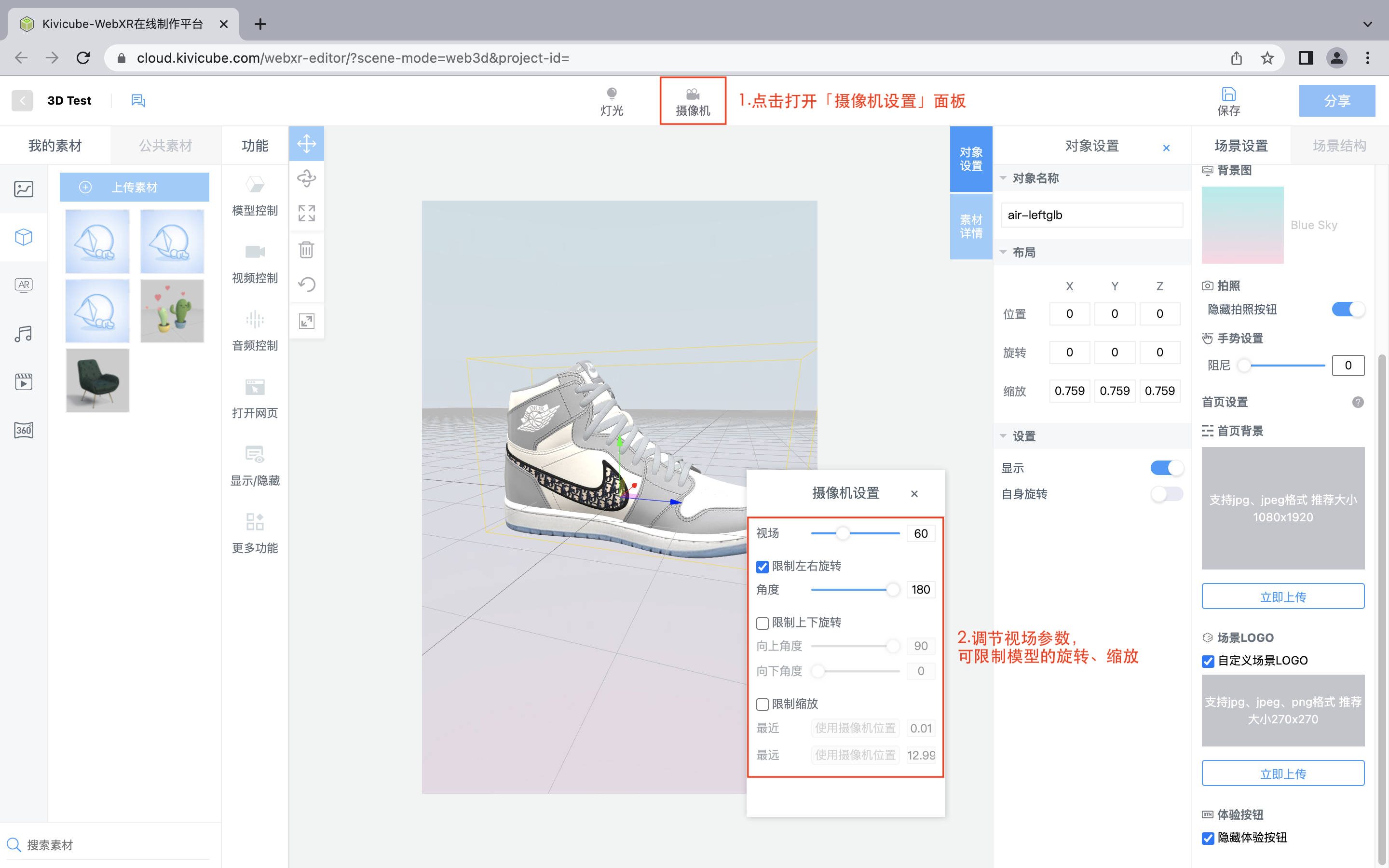Click the 上传素材 button
The image size is (1389, 868).
coord(134,187)
